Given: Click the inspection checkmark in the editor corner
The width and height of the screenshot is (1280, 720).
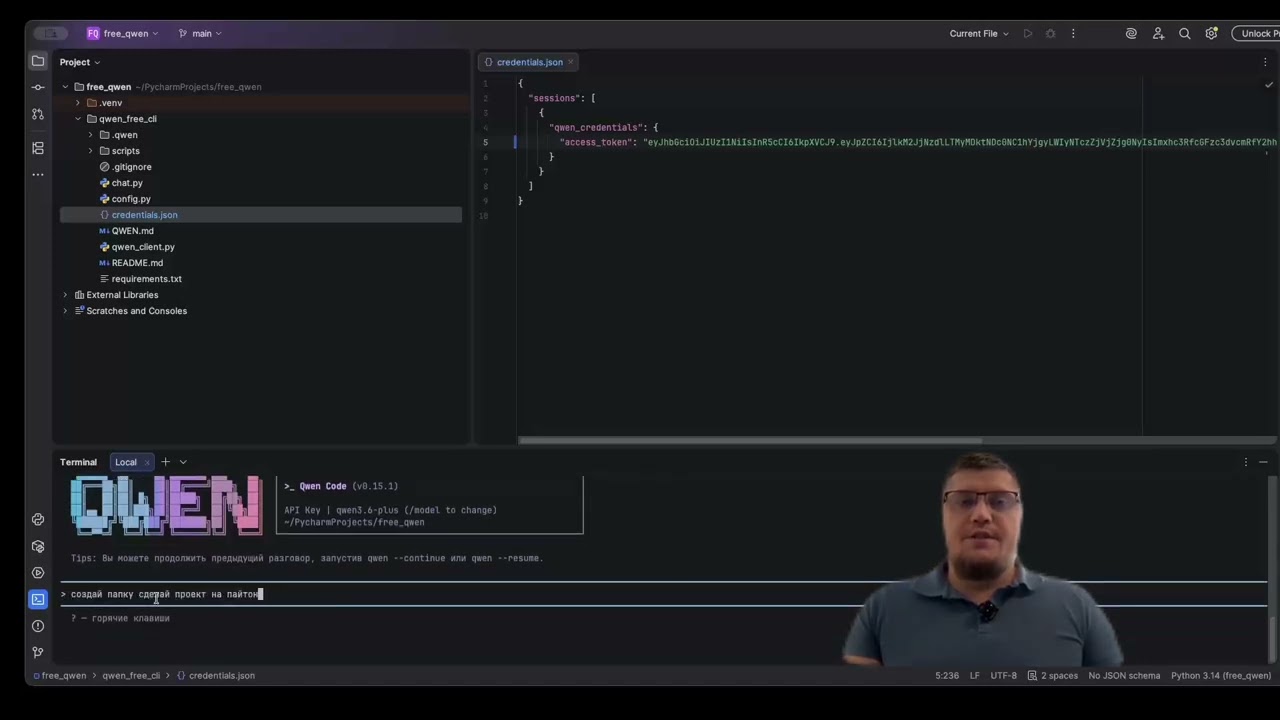Looking at the screenshot, I should pyautogui.click(x=1268, y=85).
